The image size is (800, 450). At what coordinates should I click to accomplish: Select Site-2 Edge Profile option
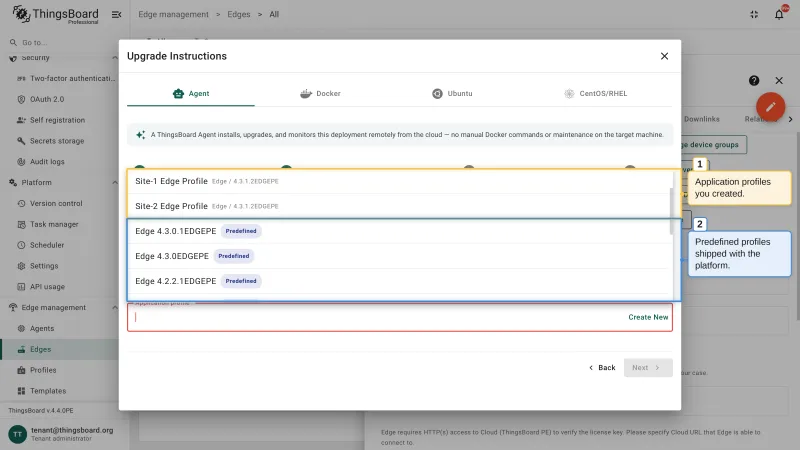coord(399,206)
